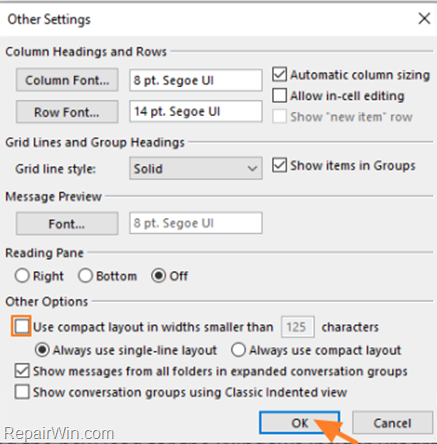
Task: Enable Use compact layout checkbox
Action: (x=22, y=326)
